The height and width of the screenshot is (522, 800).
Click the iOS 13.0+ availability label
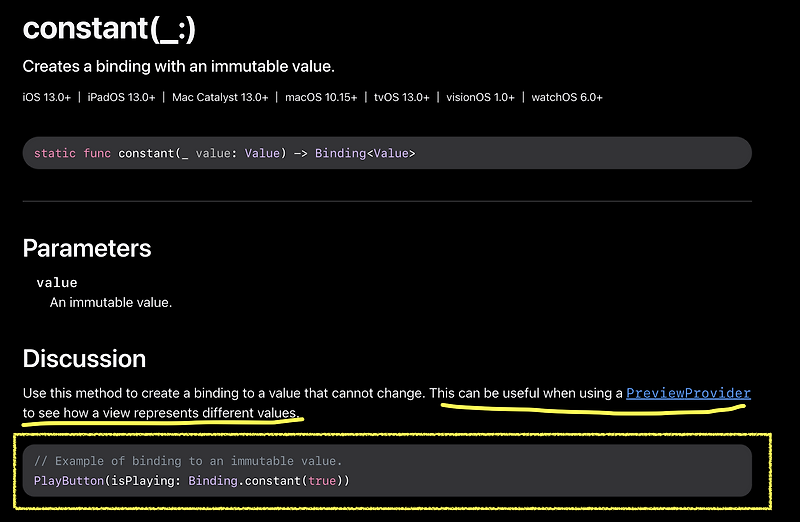(x=46, y=97)
